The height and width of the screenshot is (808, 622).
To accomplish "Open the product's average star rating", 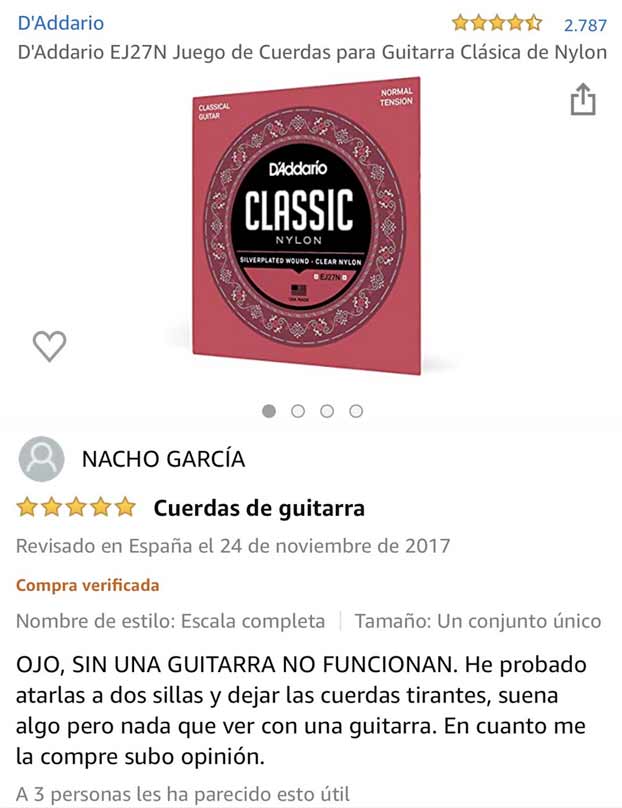I will 497,24.
